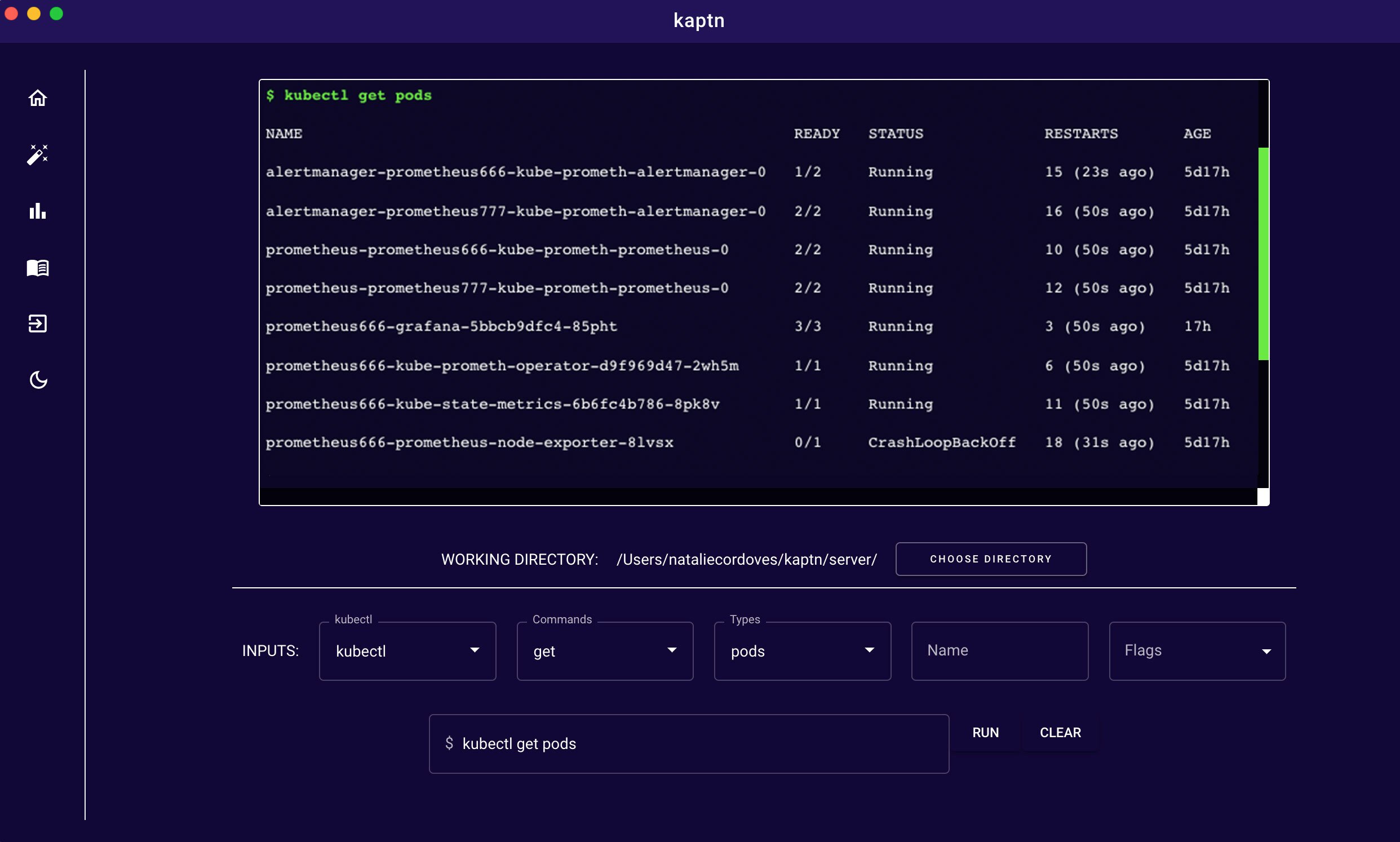
Task: Click the READY column header
Action: point(816,134)
